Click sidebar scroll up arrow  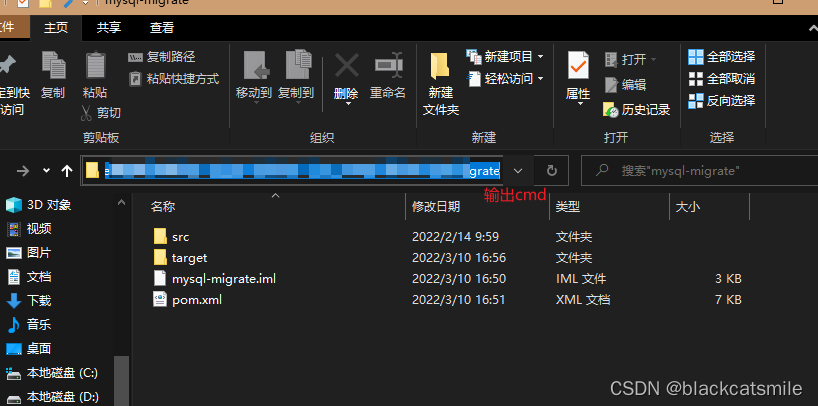pyautogui.click(x=121, y=202)
